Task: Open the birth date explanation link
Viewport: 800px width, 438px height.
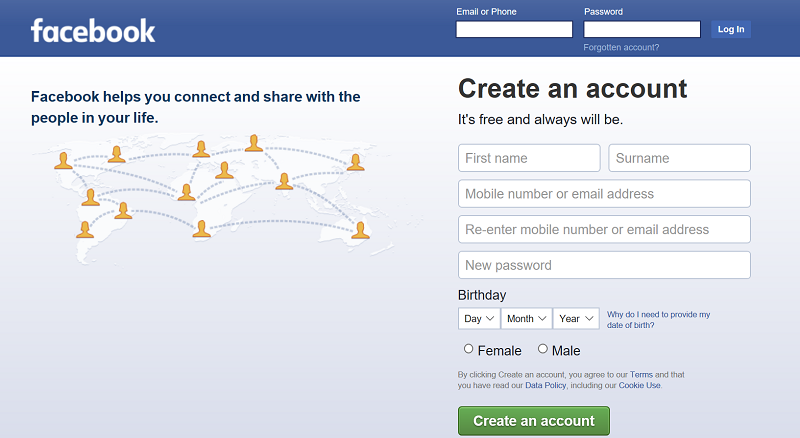Action: pos(658,319)
